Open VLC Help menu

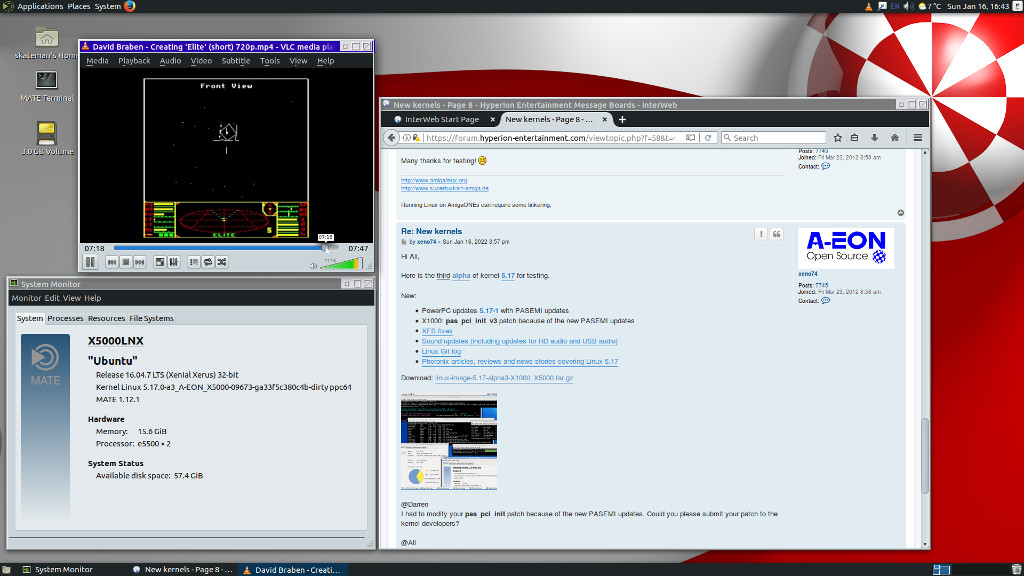pyautogui.click(x=325, y=61)
